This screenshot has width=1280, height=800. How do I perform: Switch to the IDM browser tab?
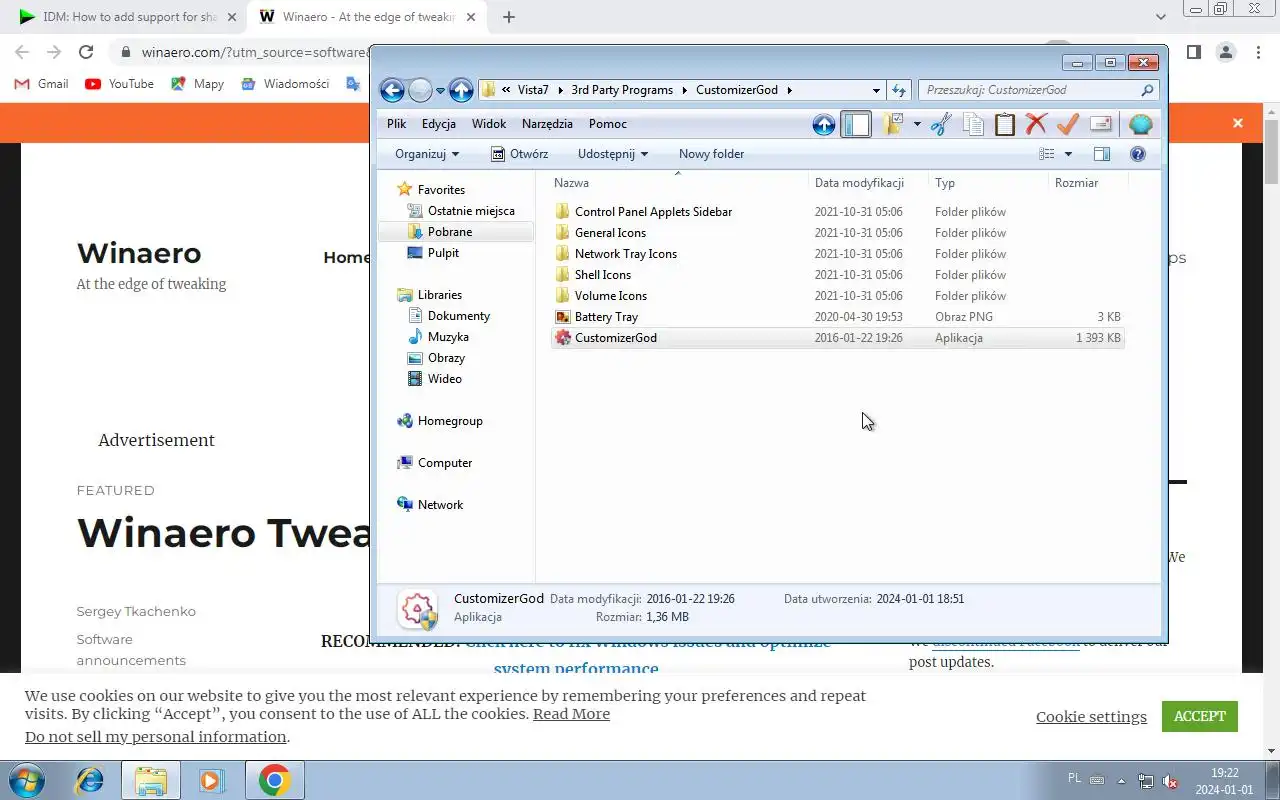(x=130, y=17)
